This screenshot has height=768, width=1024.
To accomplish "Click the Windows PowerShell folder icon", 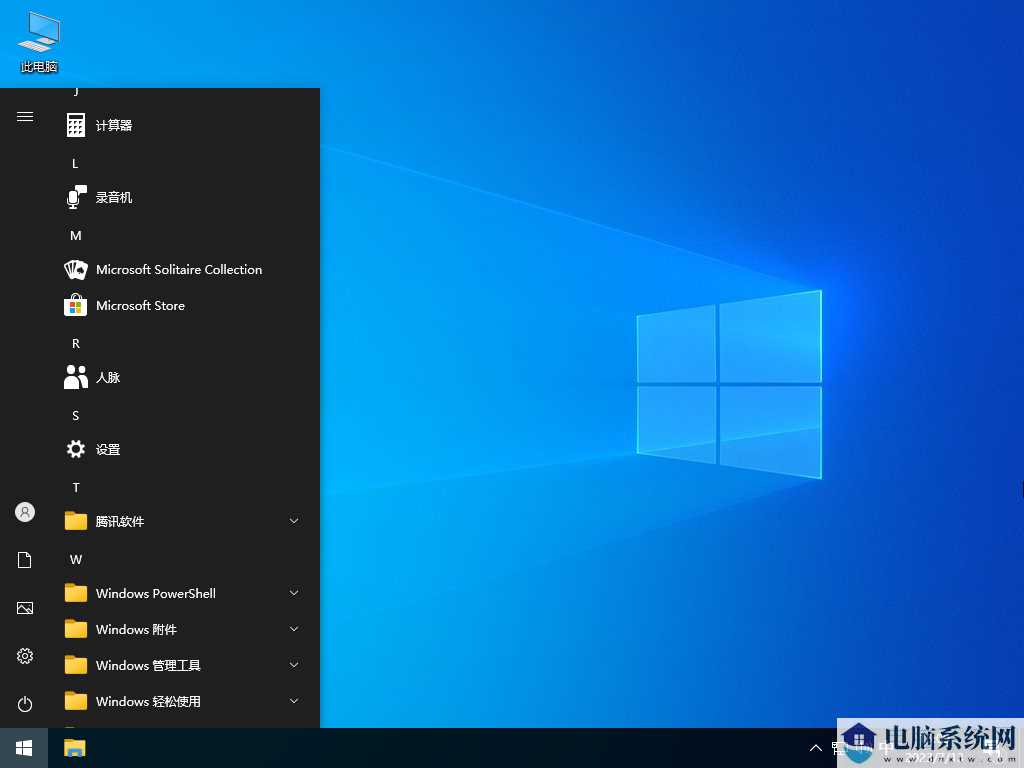I will click(x=76, y=592).
